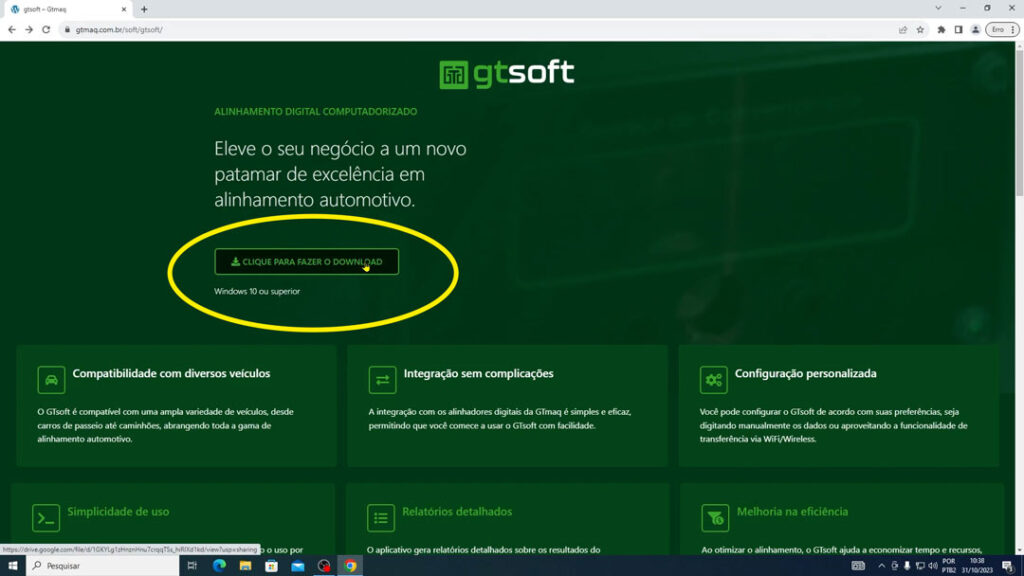Screen dimensions: 1024x576
Task: Open Task View on the taskbar
Action: 192,566
